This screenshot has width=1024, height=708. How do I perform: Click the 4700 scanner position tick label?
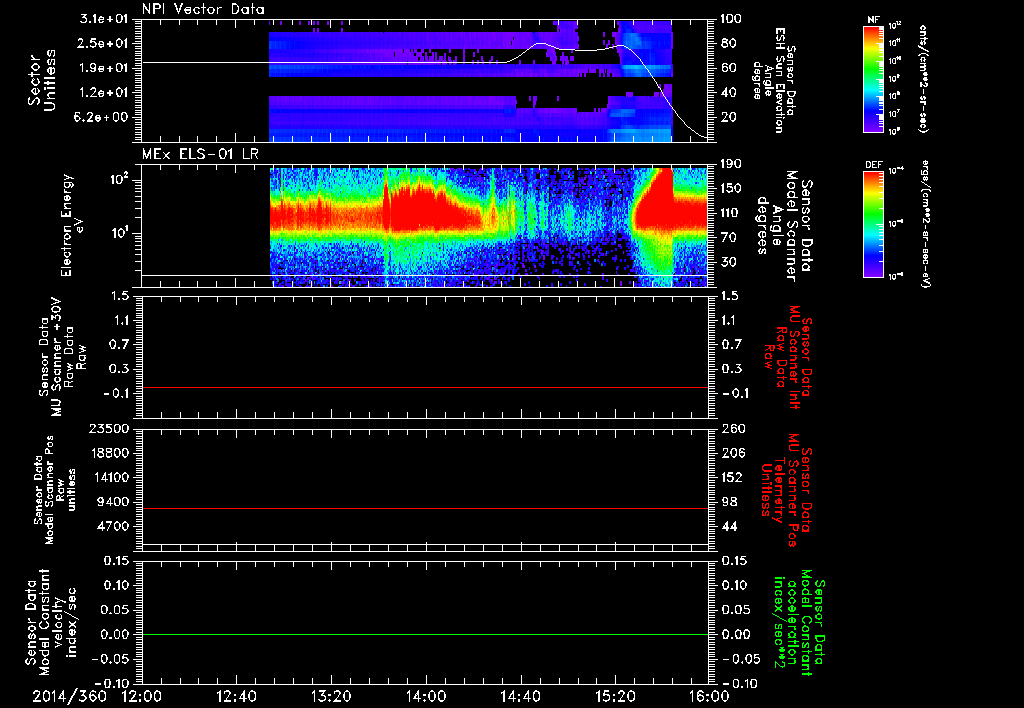(113, 526)
